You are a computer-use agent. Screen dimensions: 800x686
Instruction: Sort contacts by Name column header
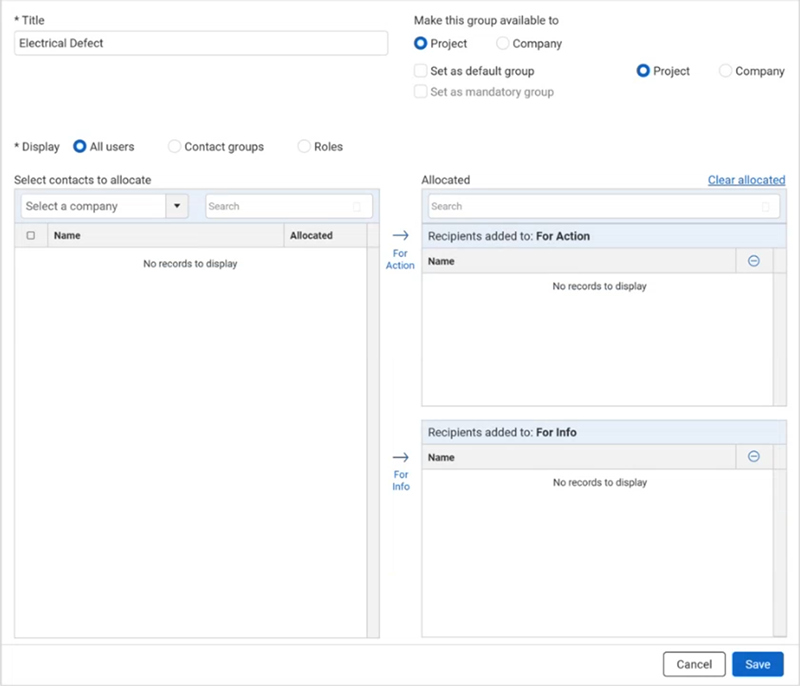[x=166, y=236]
